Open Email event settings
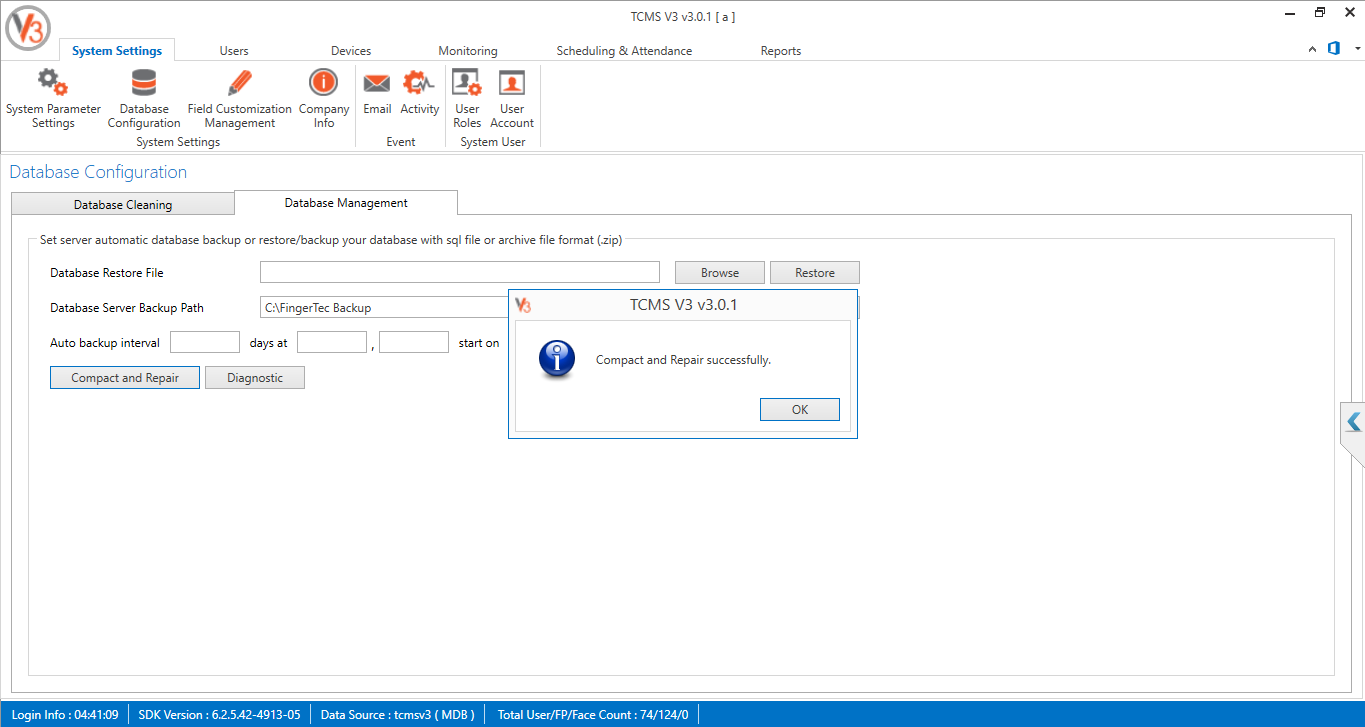Image resolution: width=1365 pixels, height=727 pixels. coord(377,92)
